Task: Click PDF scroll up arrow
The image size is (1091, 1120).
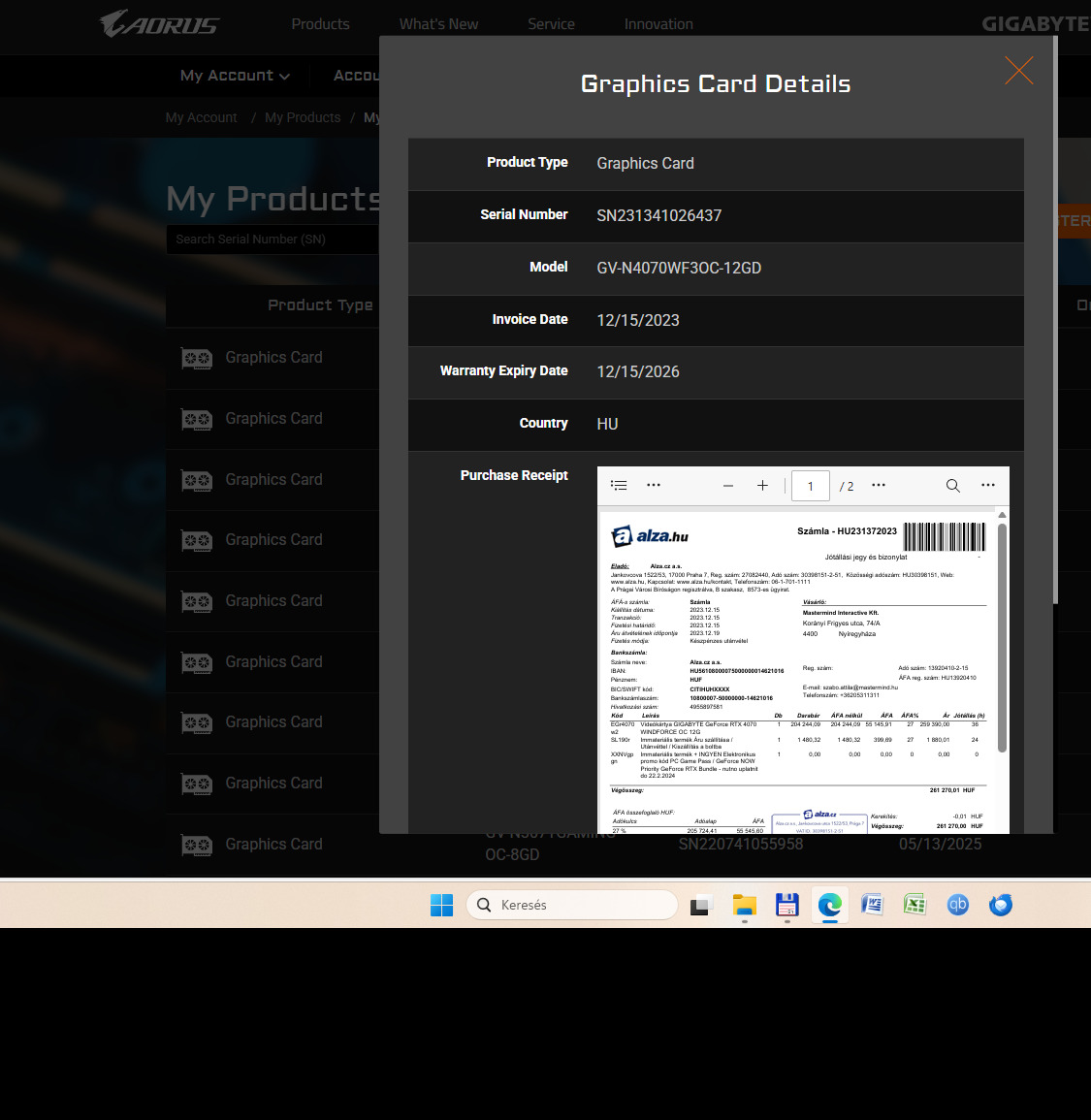Action: click(1002, 515)
